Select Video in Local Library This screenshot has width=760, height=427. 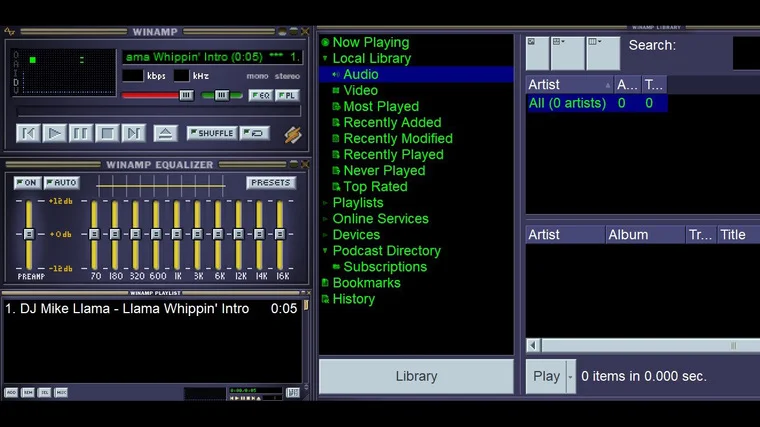[360, 91]
